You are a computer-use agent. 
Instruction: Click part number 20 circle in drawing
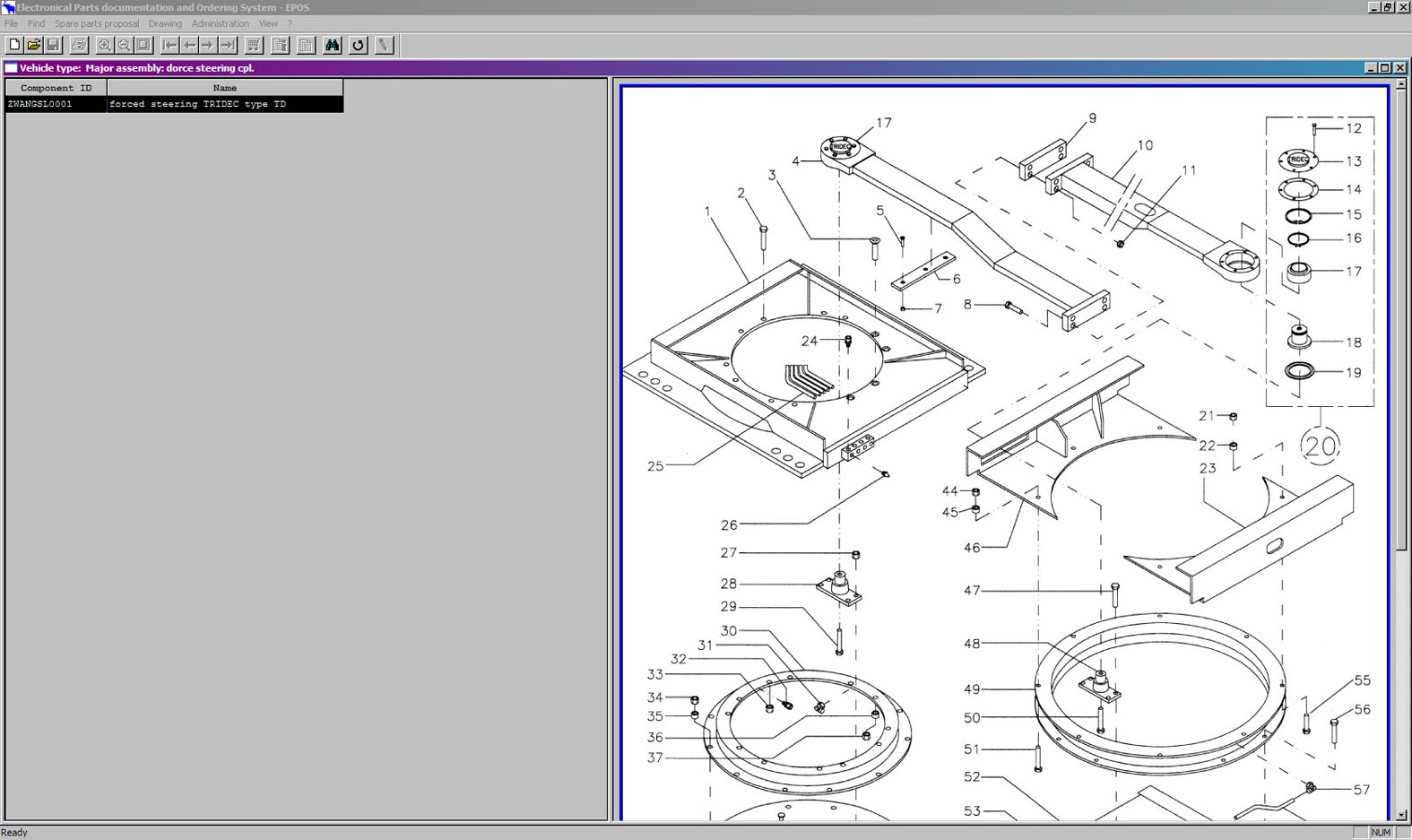(x=1320, y=446)
